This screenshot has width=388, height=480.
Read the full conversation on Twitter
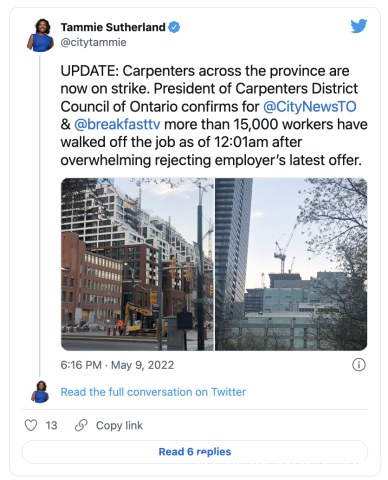153,392
